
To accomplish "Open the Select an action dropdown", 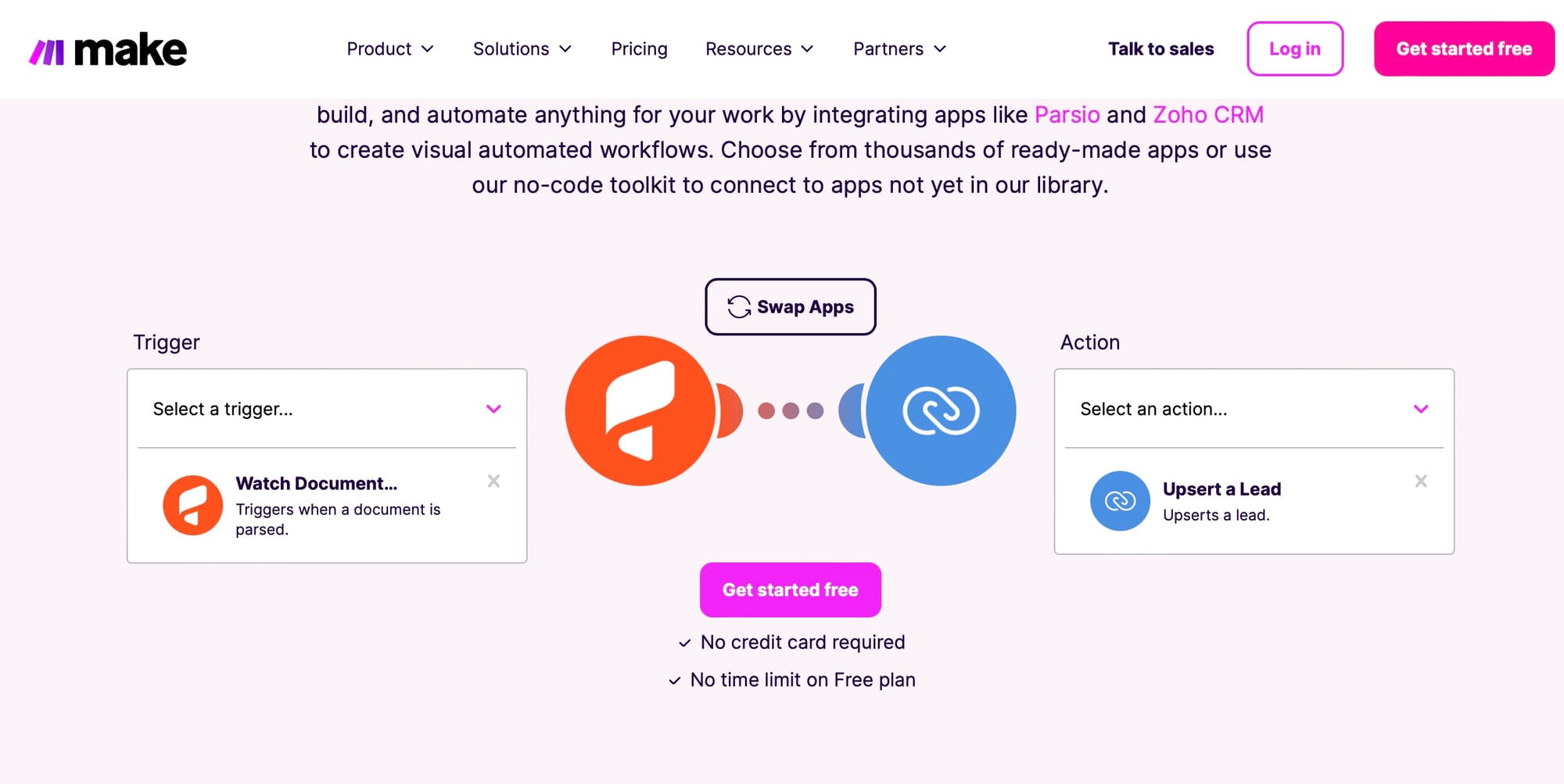I will pyautogui.click(x=1254, y=409).
